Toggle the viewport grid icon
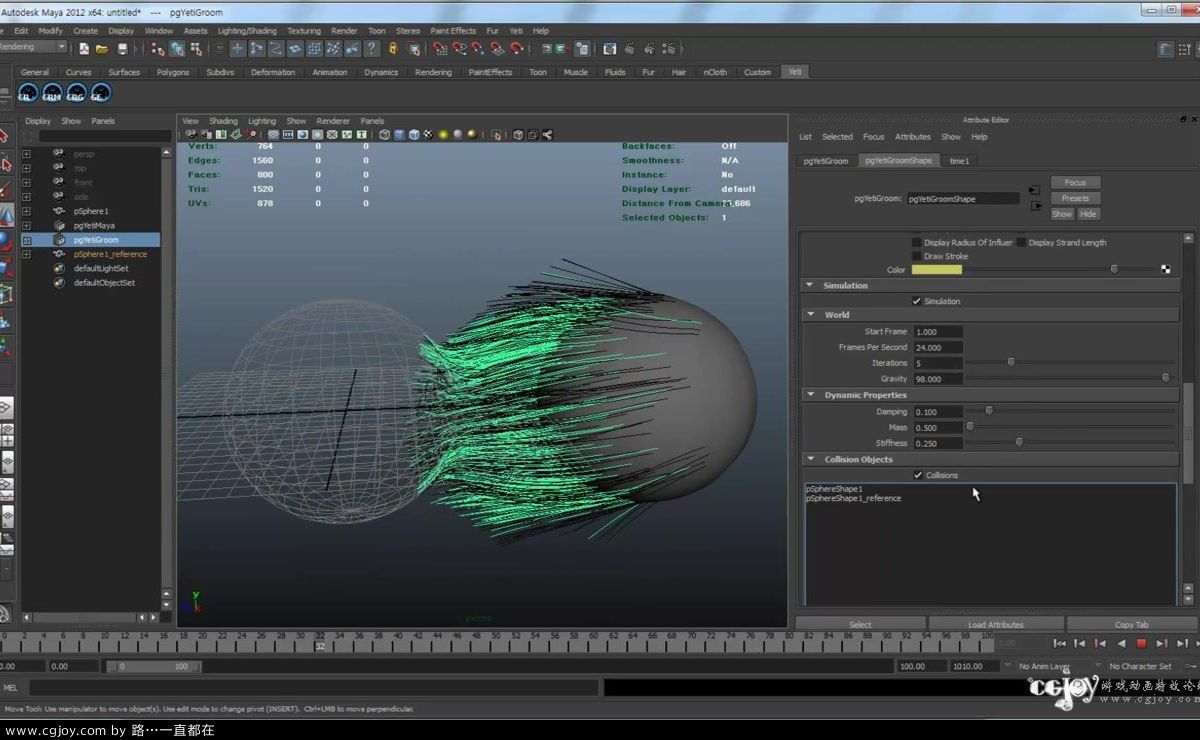 click(x=273, y=135)
